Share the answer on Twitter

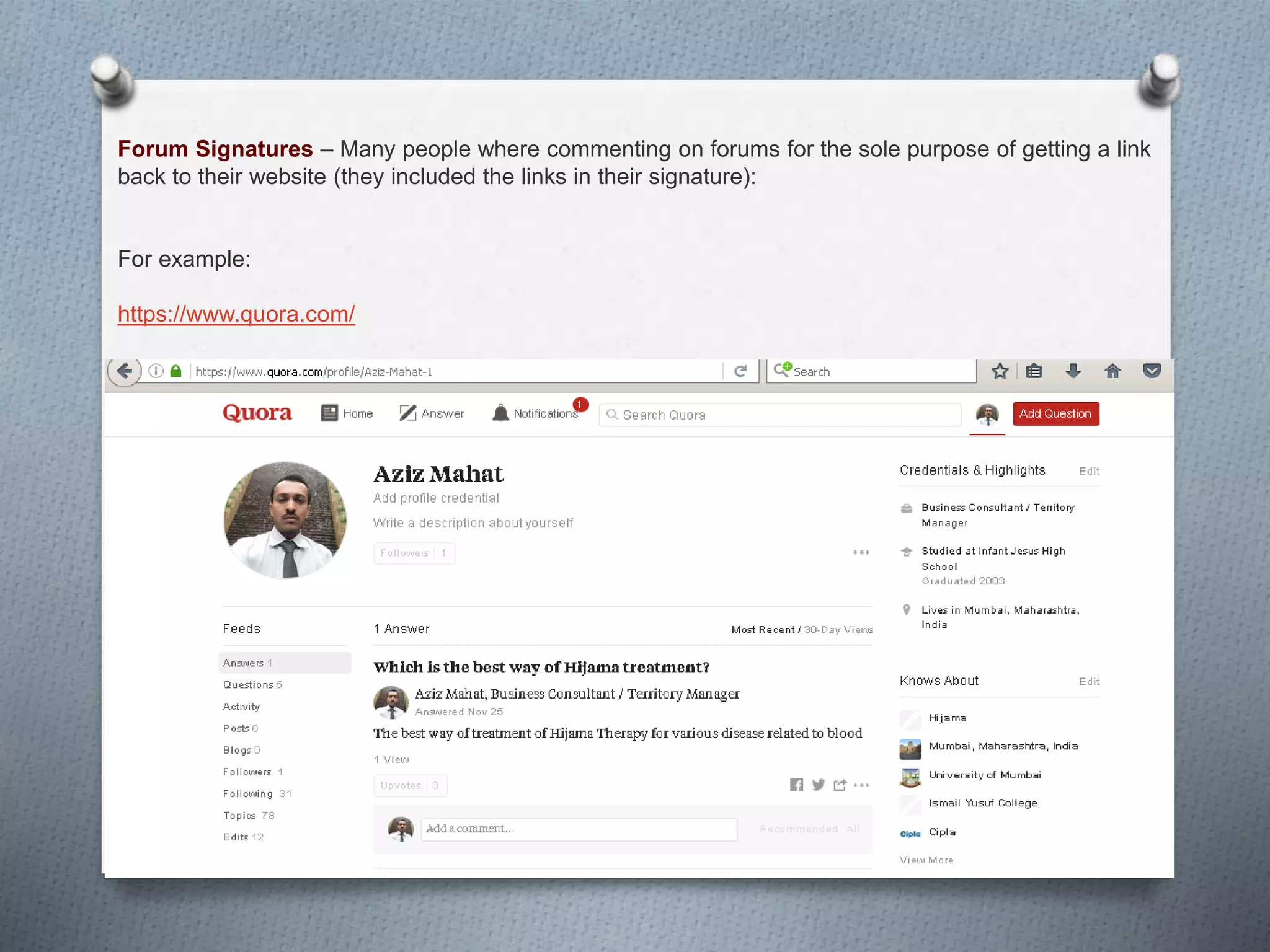pos(819,785)
